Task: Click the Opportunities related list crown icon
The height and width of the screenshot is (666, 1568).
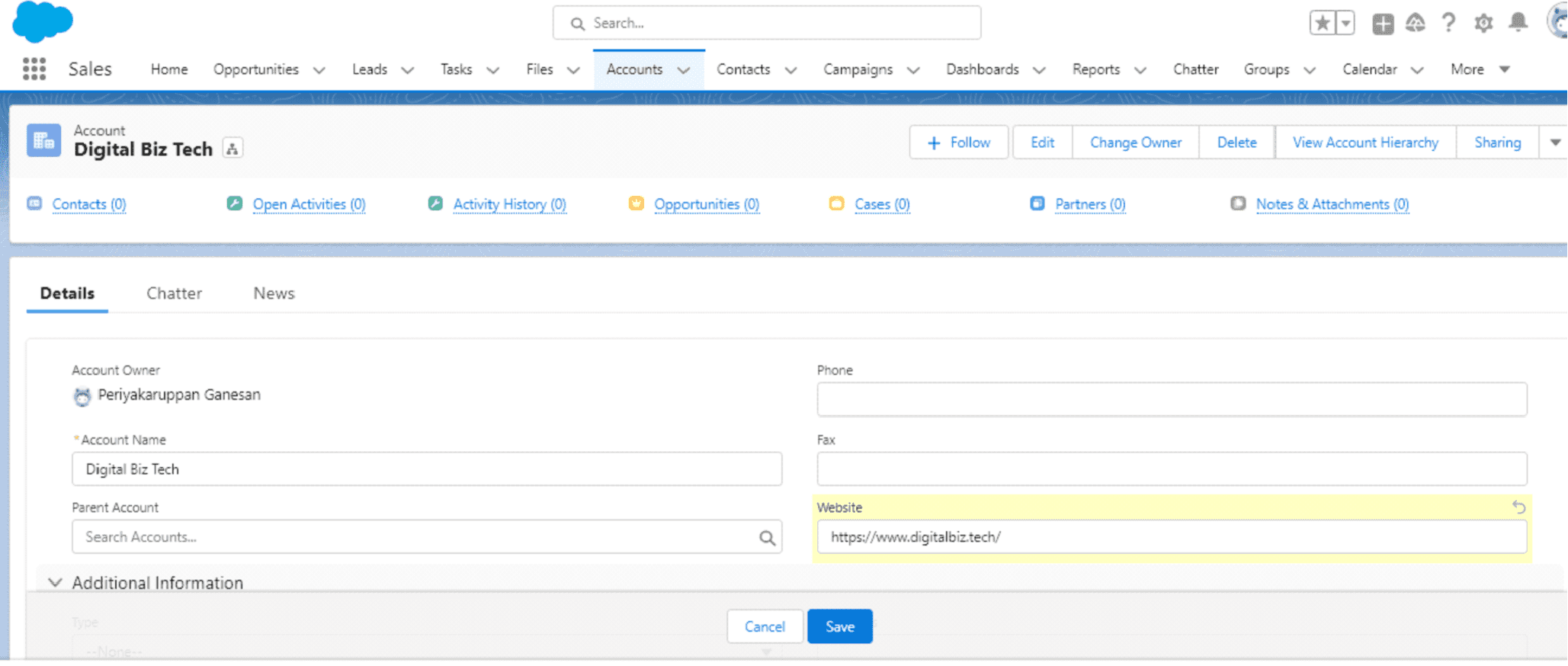Action: 636,203
